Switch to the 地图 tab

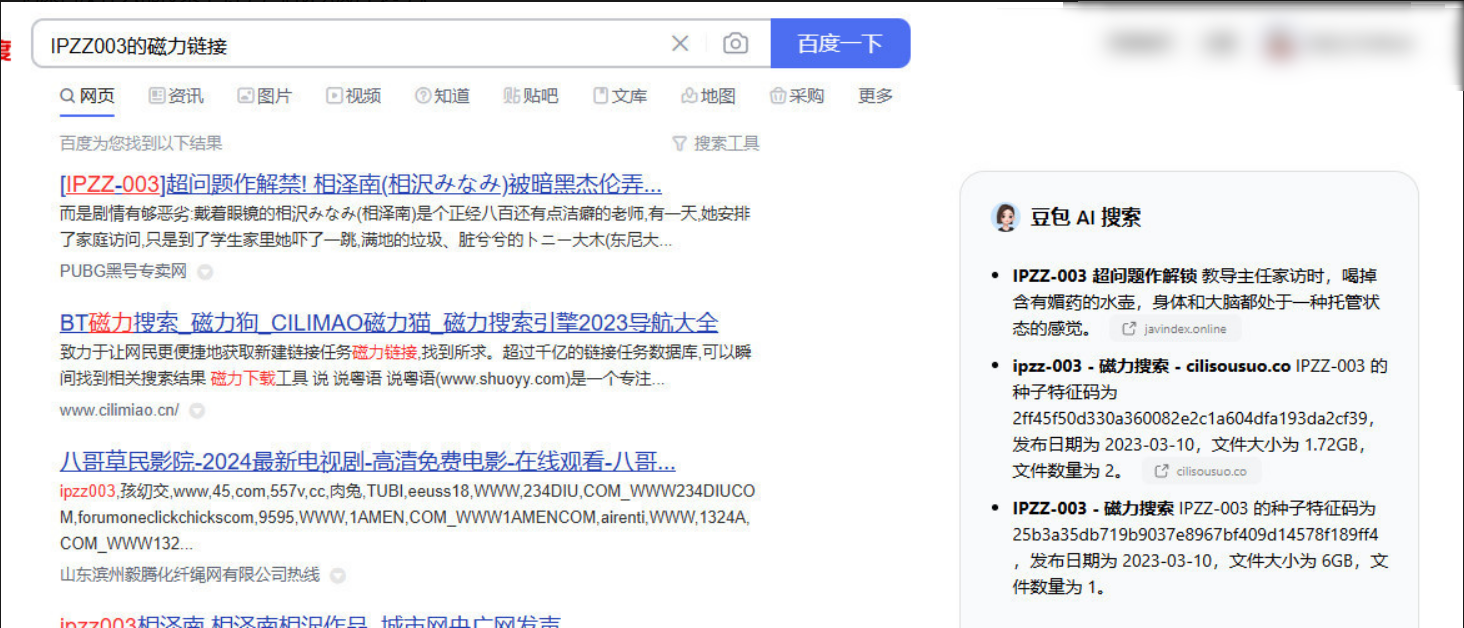click(x=708, y=96)
